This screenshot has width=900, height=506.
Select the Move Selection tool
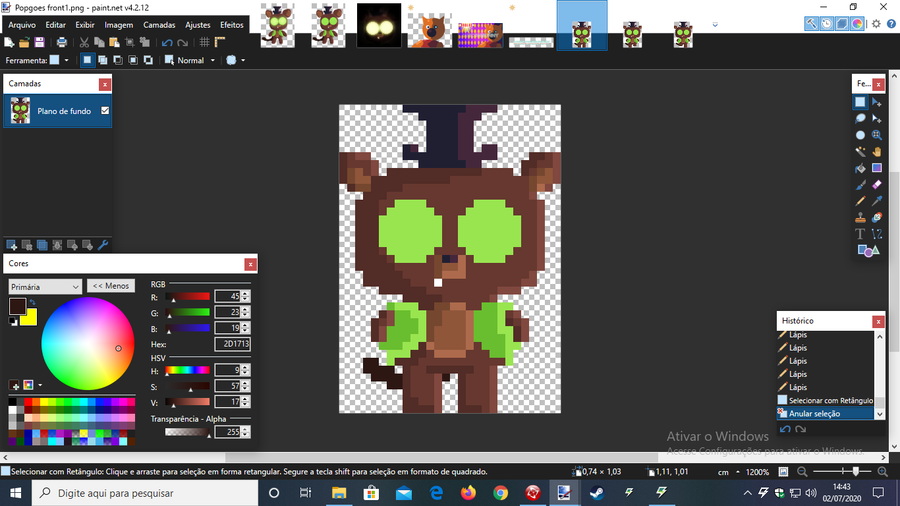(x=876, y=119)
